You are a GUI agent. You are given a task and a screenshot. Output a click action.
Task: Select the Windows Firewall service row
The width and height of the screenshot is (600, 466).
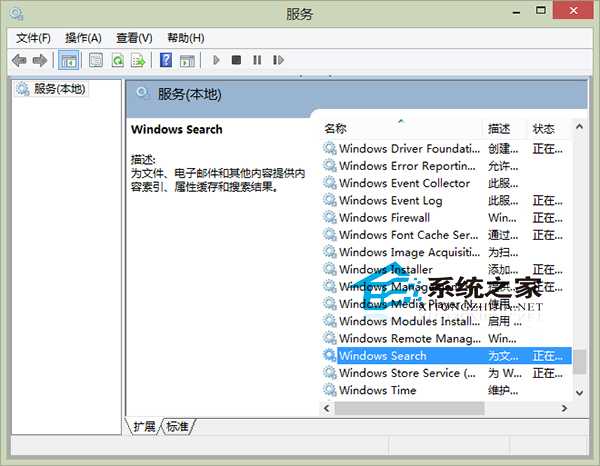[445, 218]
